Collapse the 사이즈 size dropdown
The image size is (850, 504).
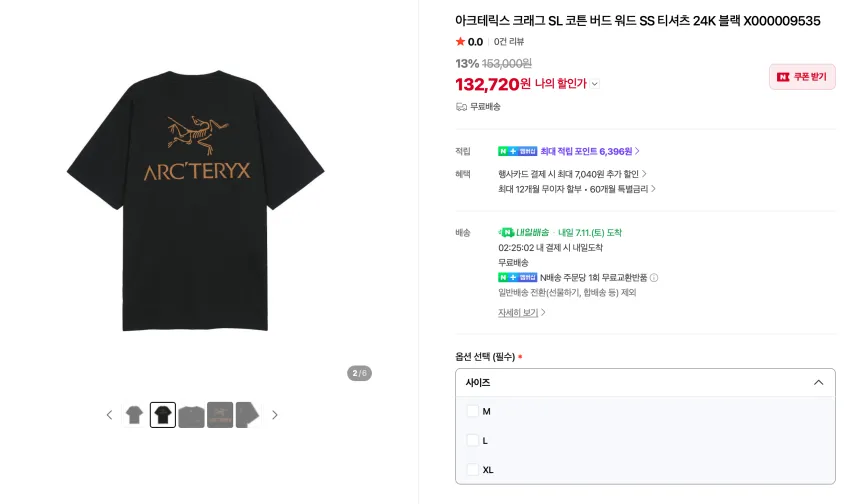click(645, 383)
